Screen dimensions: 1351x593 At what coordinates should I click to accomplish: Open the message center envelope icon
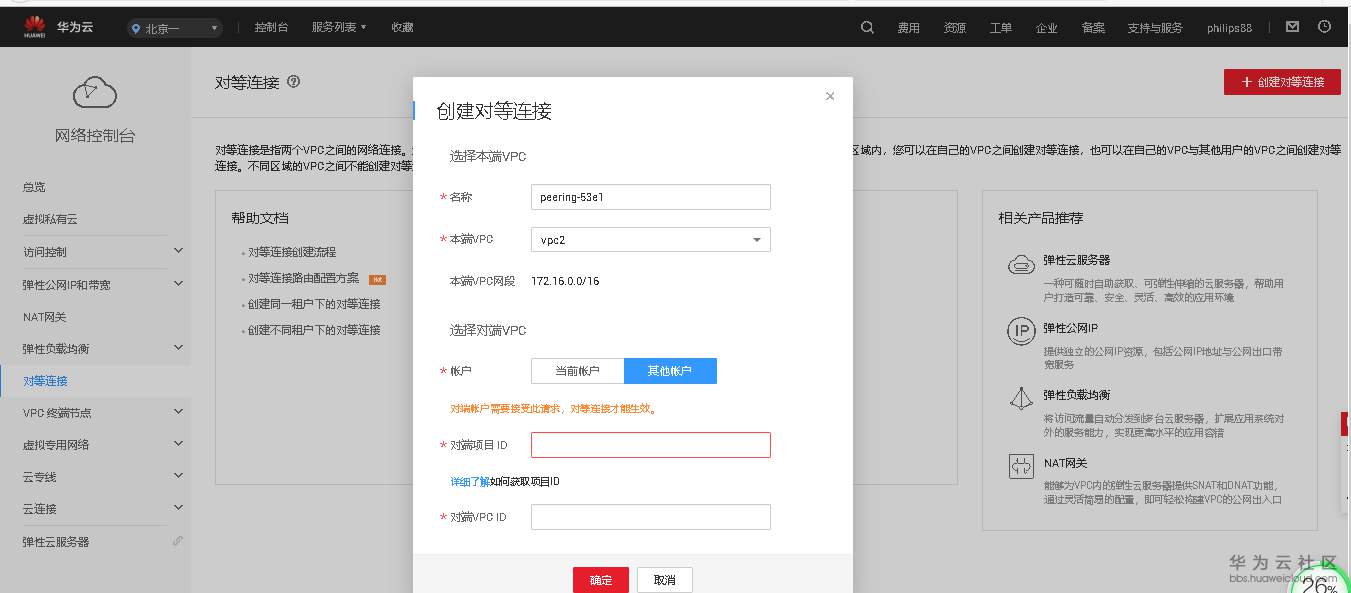click(x=1293, y=27)
